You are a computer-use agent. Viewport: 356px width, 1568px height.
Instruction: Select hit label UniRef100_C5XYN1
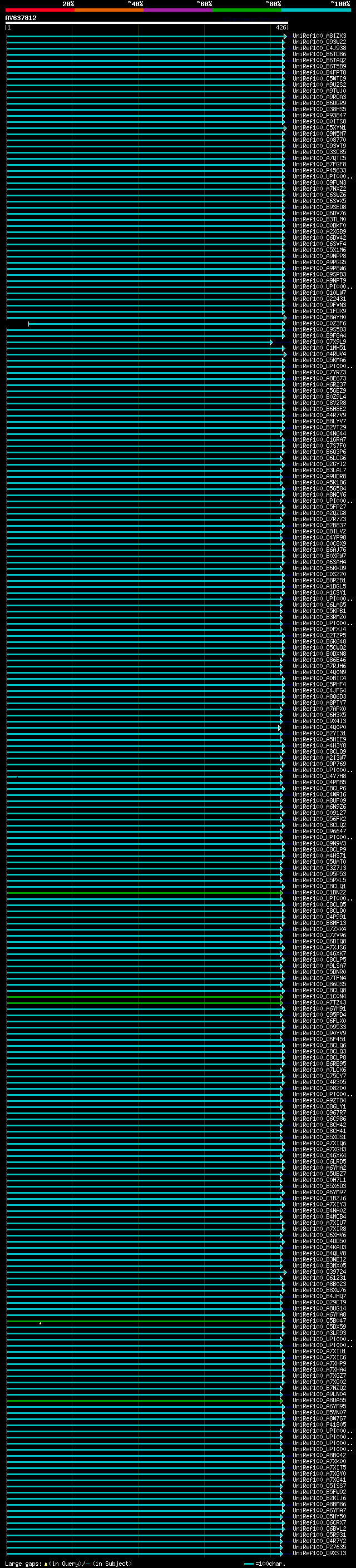point(319,128)
